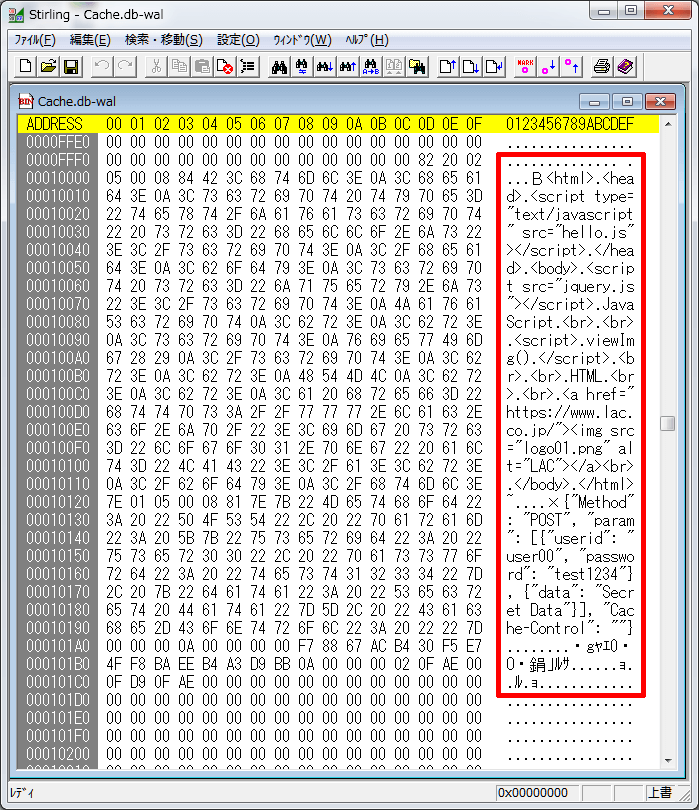
Task: Close the Cache.db-wal child window
Action: [660, 101]
